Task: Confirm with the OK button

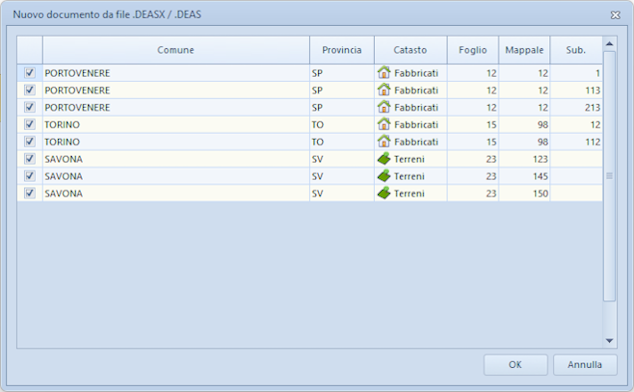Action: tap(516, 364)
